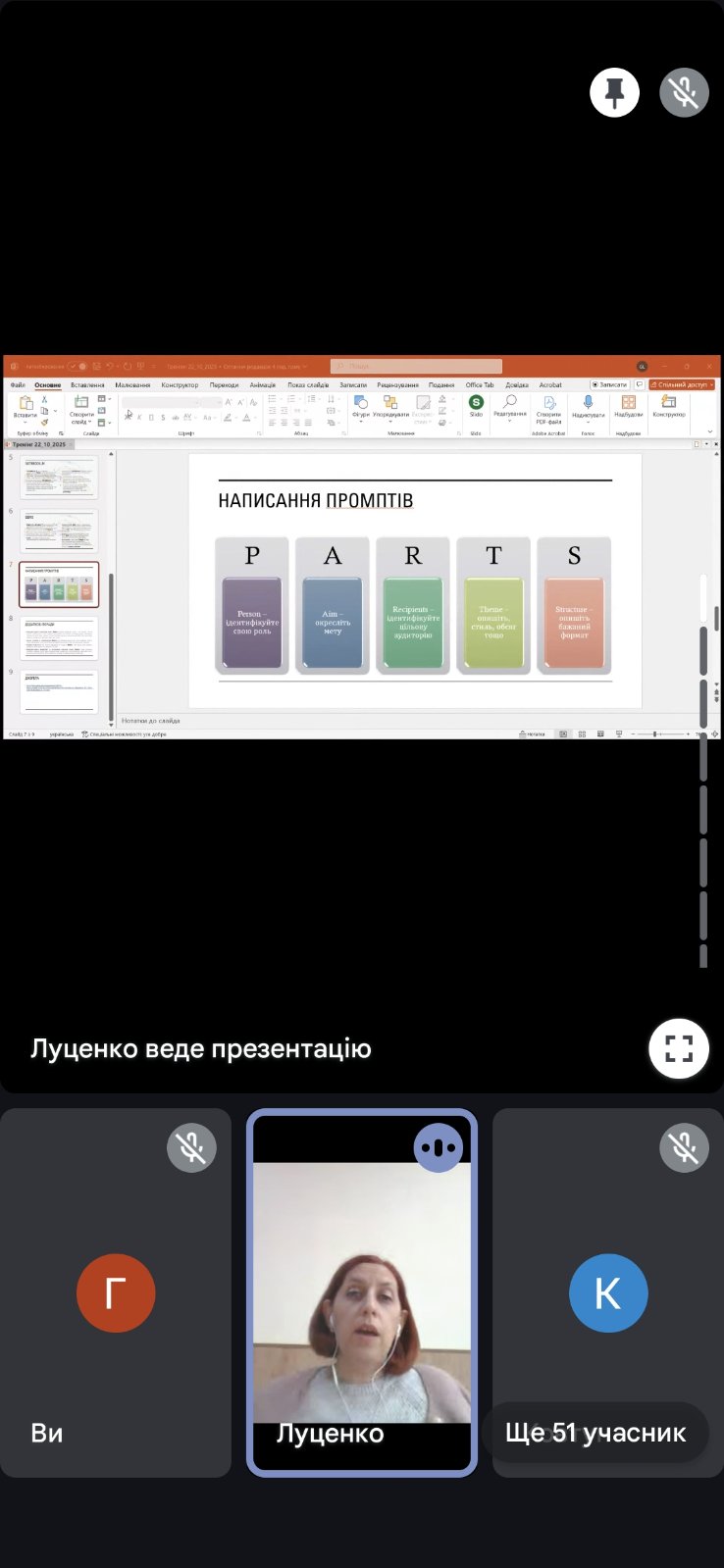Viewport: 724px width, 1568px height.
Task: Switch to the Insert ribbon tab
Action: (x=87, y=385)
